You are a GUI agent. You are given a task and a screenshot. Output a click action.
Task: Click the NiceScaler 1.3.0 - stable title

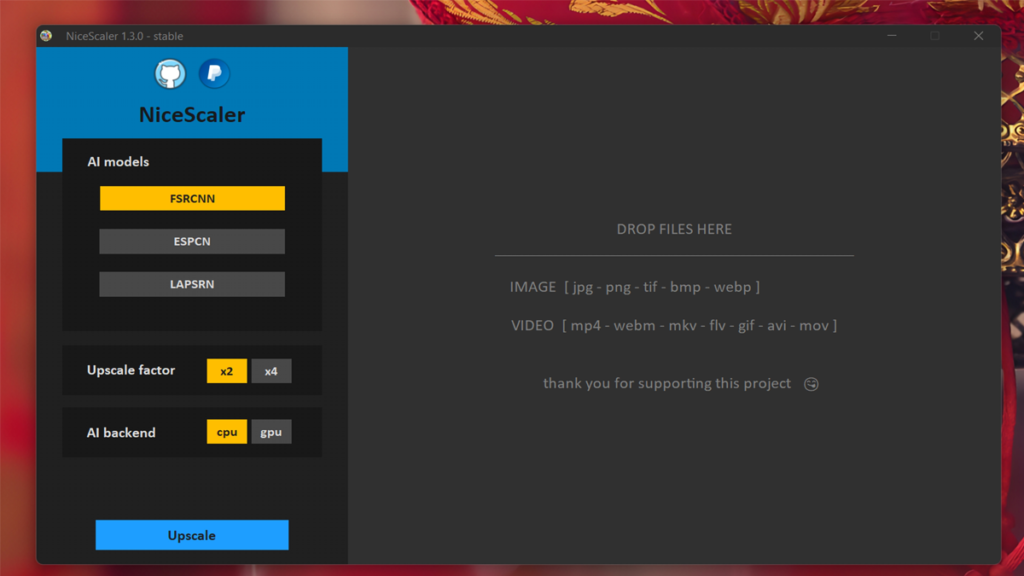124,36
